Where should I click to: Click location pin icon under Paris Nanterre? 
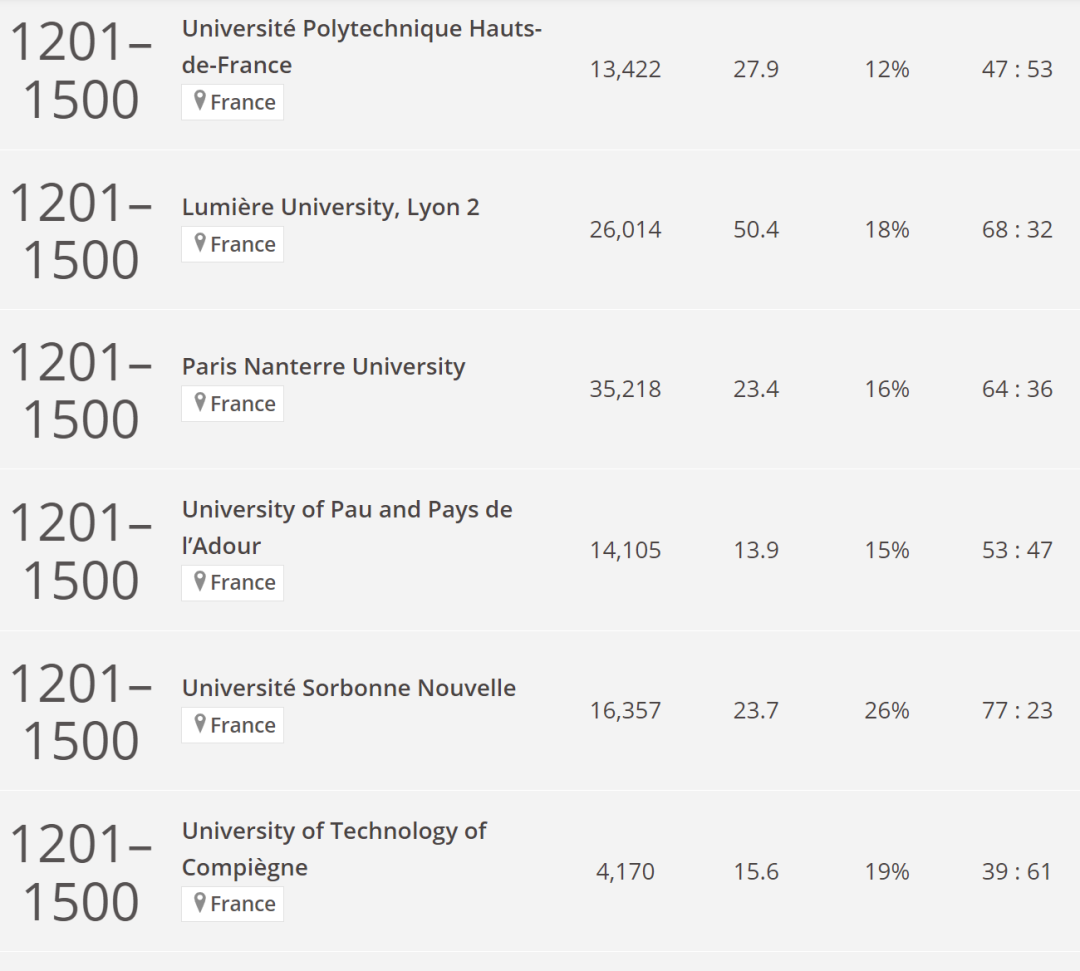pyautogui.click(x=200, y=402)
